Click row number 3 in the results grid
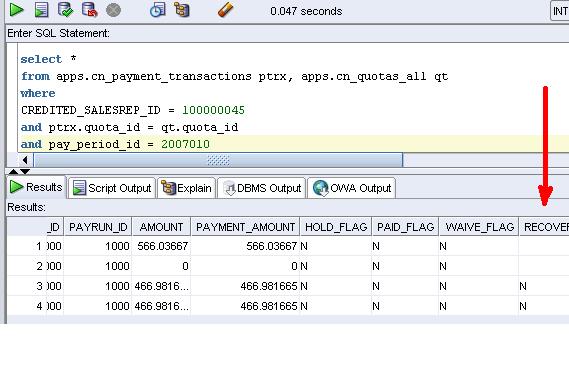 coord(27,286)
